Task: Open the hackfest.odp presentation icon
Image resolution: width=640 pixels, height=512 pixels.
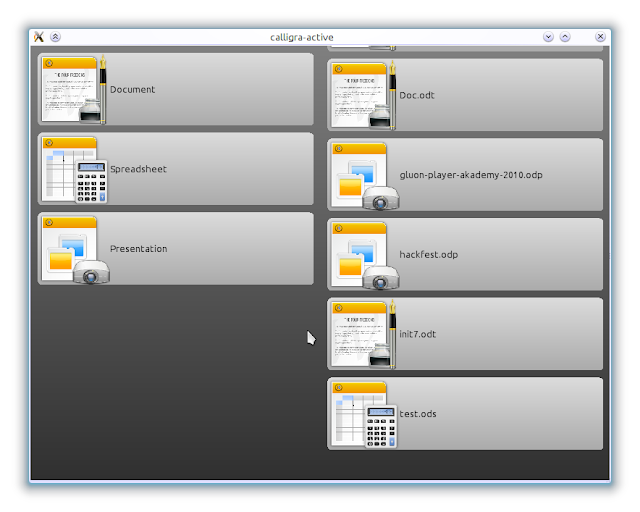Action: (x=365, y=256)
